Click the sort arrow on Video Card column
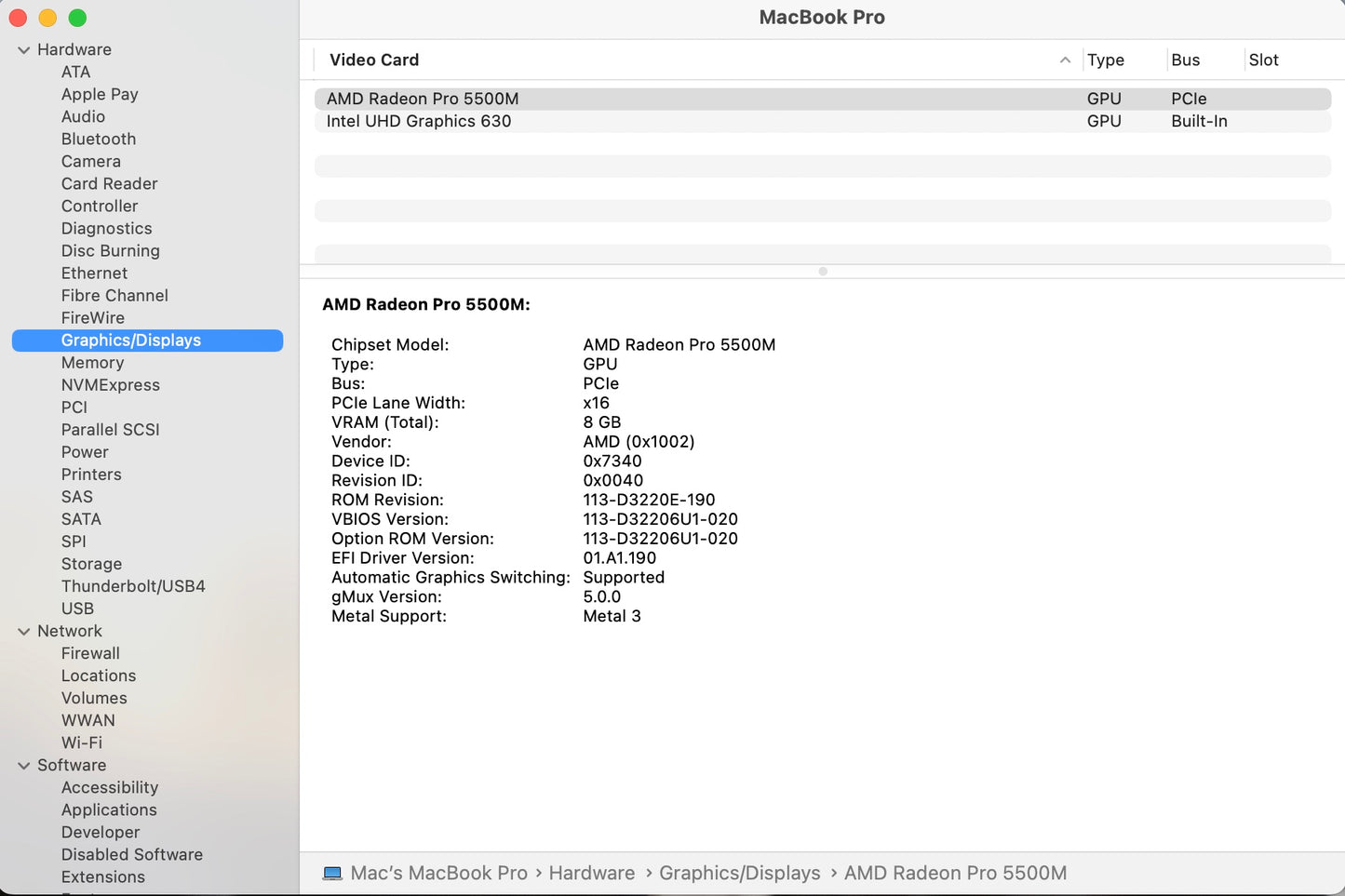 [x=1065, y=60]
